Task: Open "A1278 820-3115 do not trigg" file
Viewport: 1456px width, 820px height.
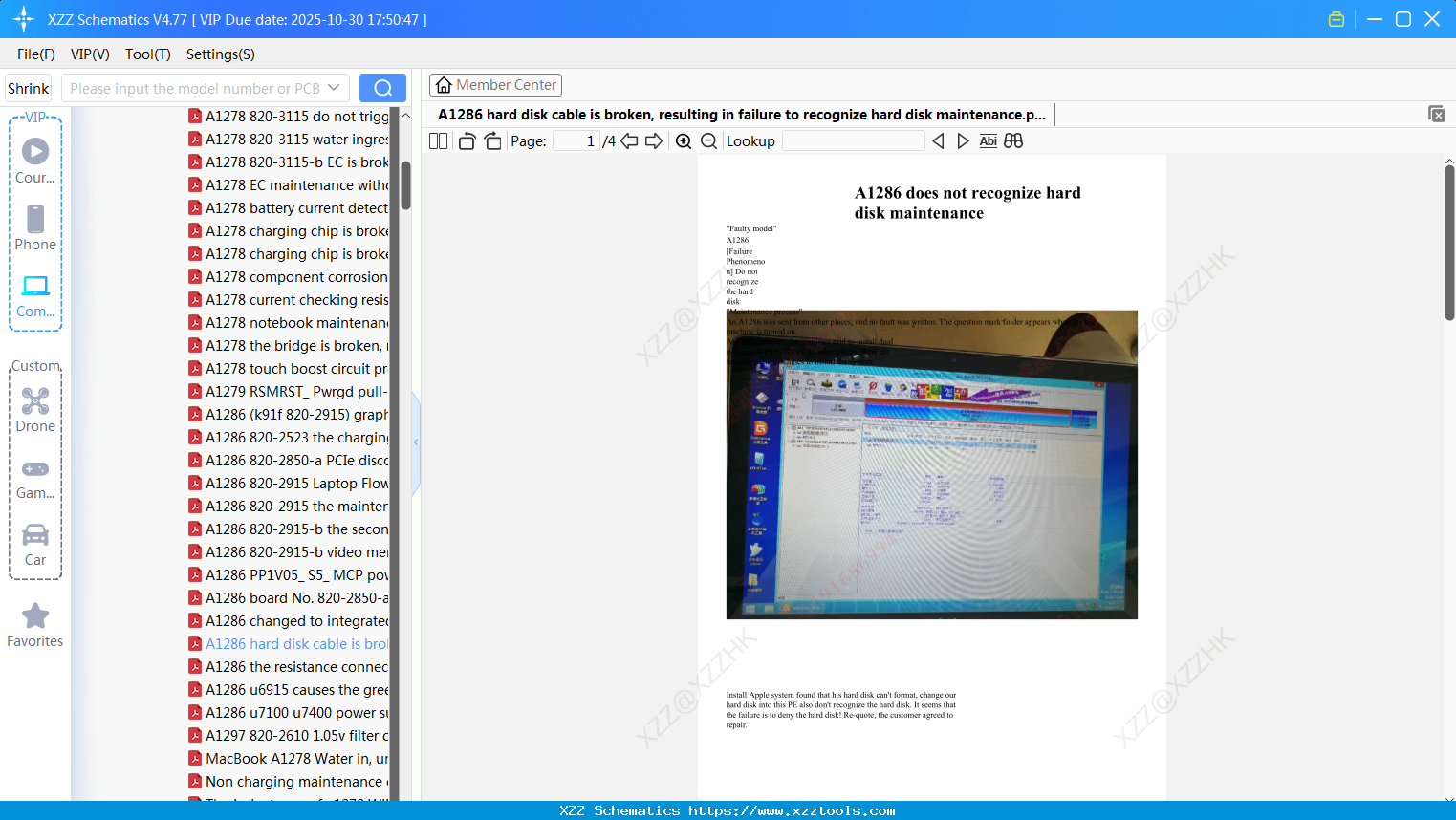Action: 289,117
